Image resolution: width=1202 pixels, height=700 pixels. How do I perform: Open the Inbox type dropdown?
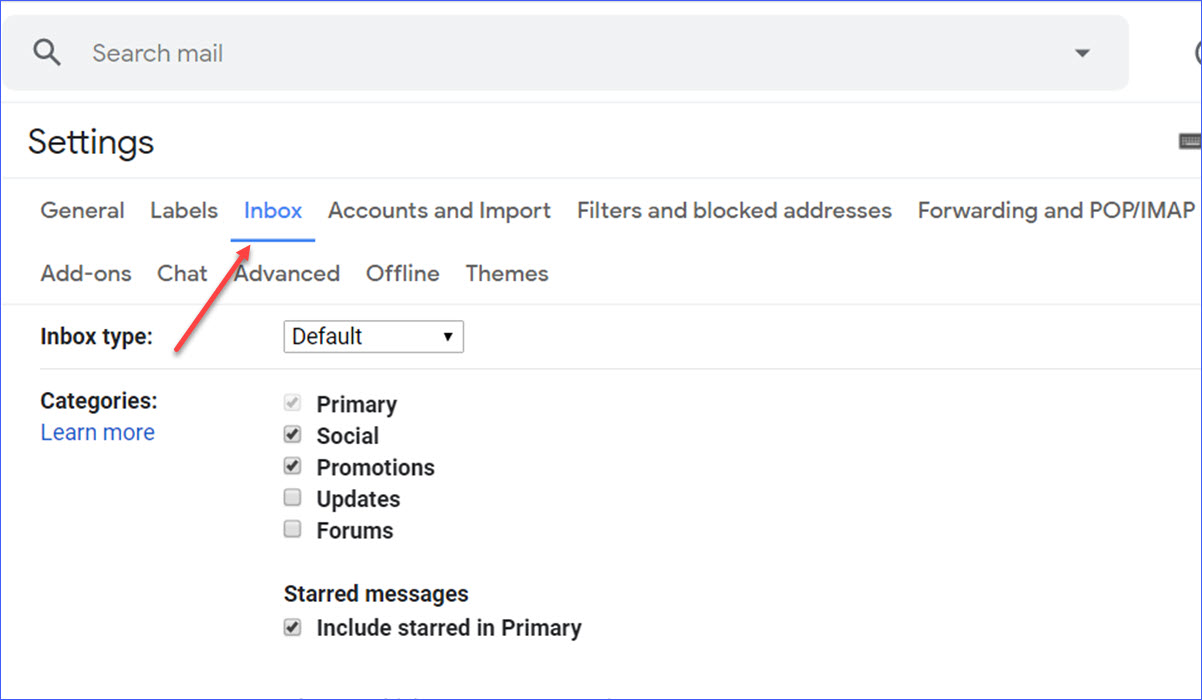pos(373,337)
